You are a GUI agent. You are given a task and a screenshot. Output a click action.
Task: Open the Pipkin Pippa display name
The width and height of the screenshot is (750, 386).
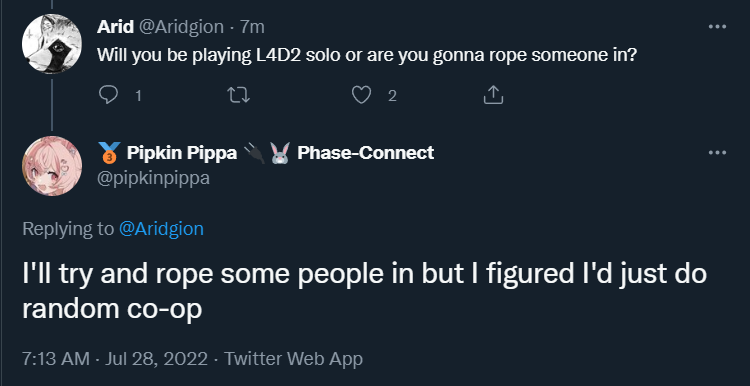(x=182, y=153)
